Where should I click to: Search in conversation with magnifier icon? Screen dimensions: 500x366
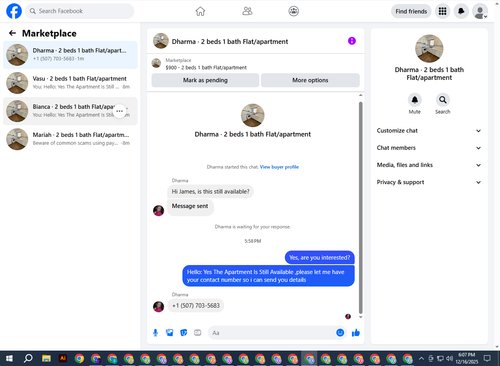coord(443,100)
